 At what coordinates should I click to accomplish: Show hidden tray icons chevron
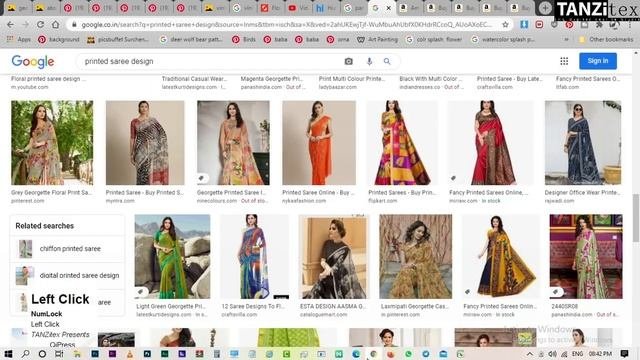pyautogui.click(x=529, y=354)
